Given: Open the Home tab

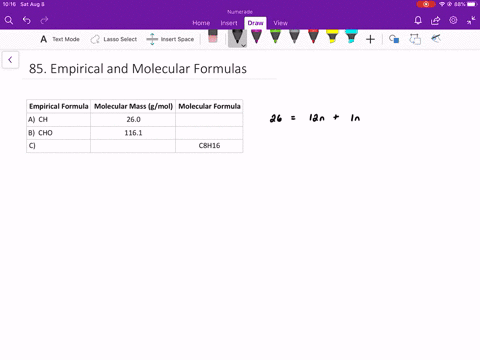Looking at the screenshot, I should tap(201, 23).
